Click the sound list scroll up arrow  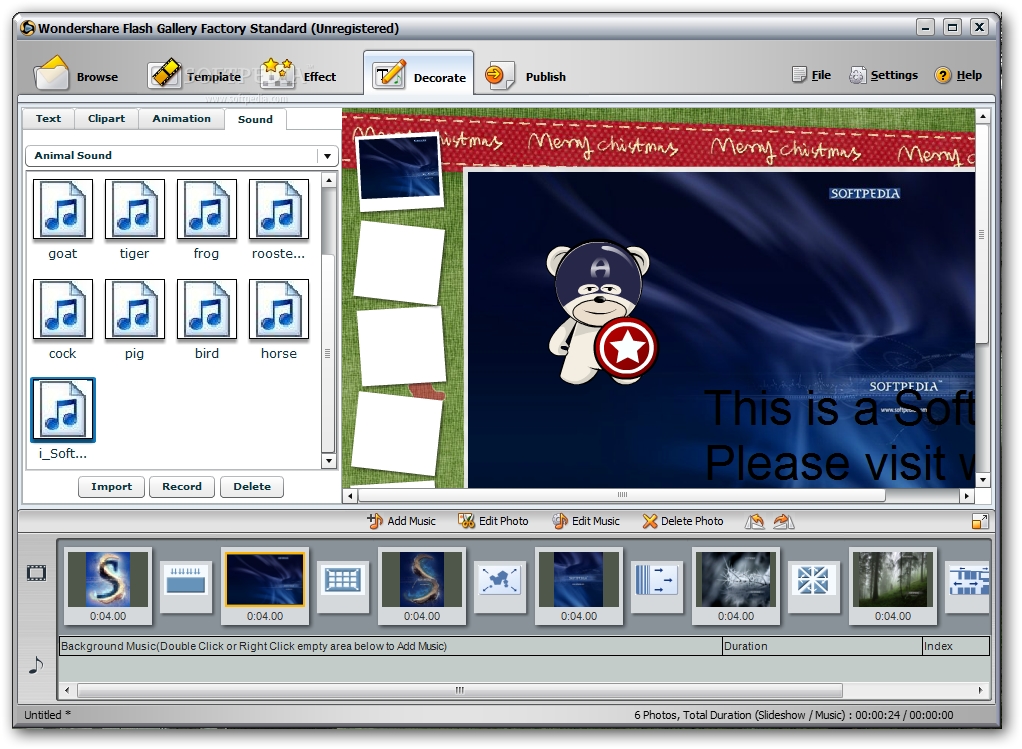pos(328,180)
